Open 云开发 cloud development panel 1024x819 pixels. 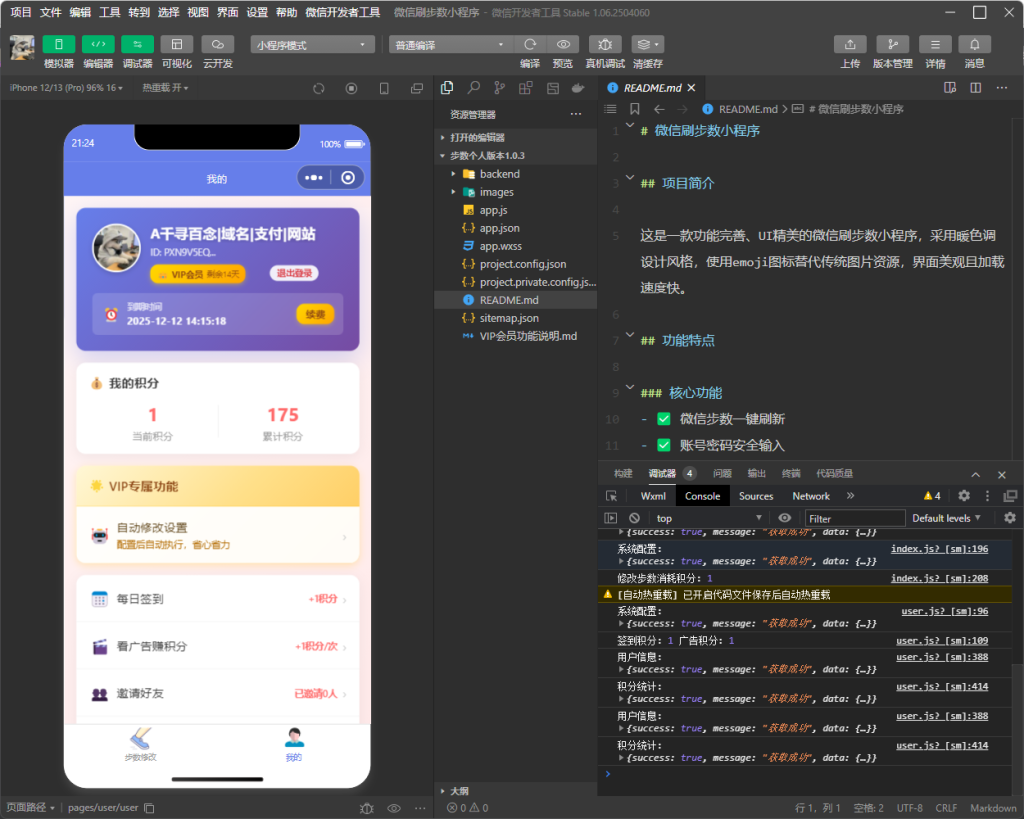tap(217, 45)
